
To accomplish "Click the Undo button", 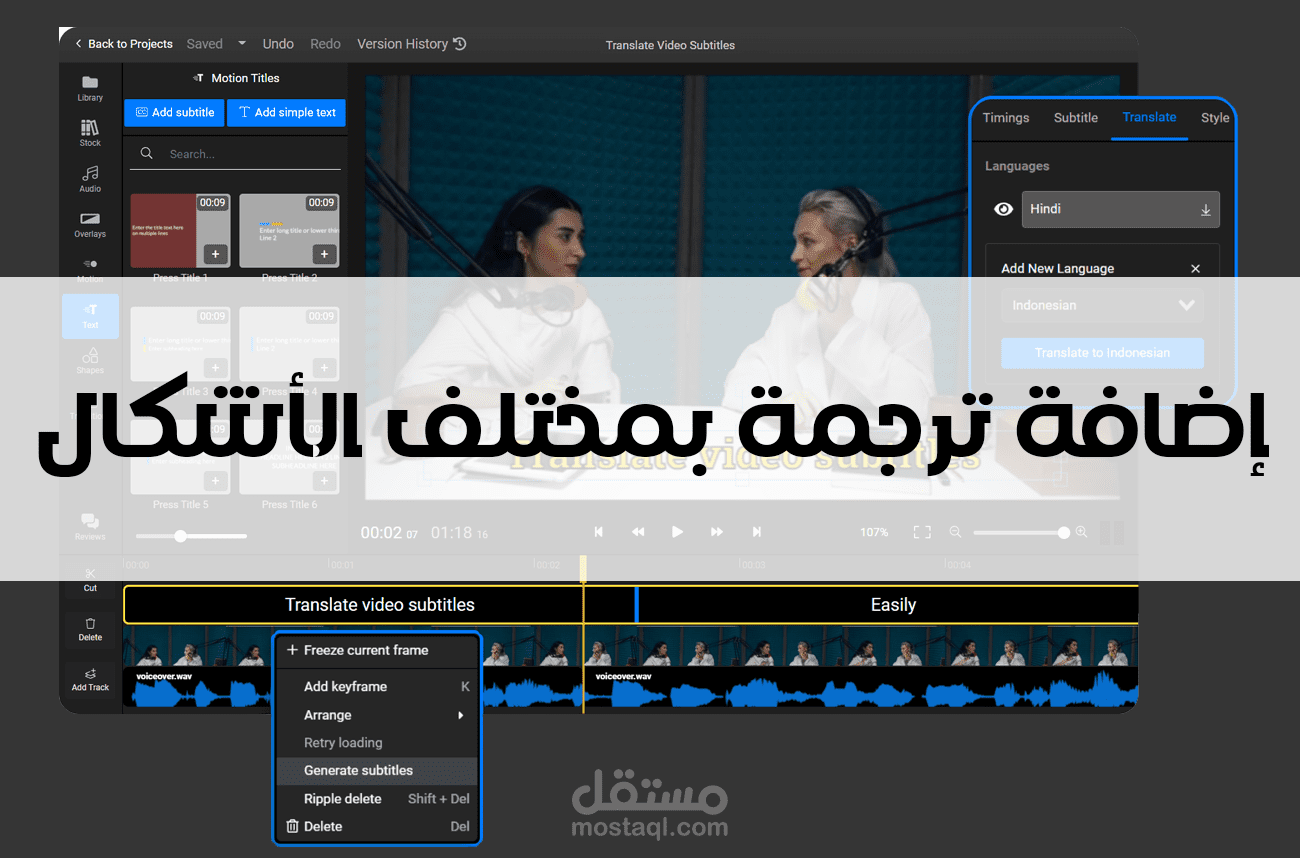I will click(x=278, y=44).
